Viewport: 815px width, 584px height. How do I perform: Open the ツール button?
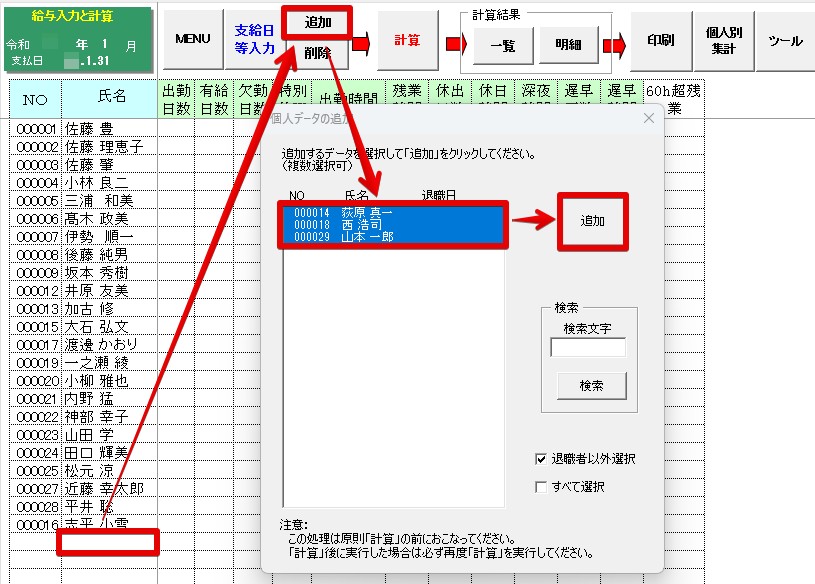[785, 40]
